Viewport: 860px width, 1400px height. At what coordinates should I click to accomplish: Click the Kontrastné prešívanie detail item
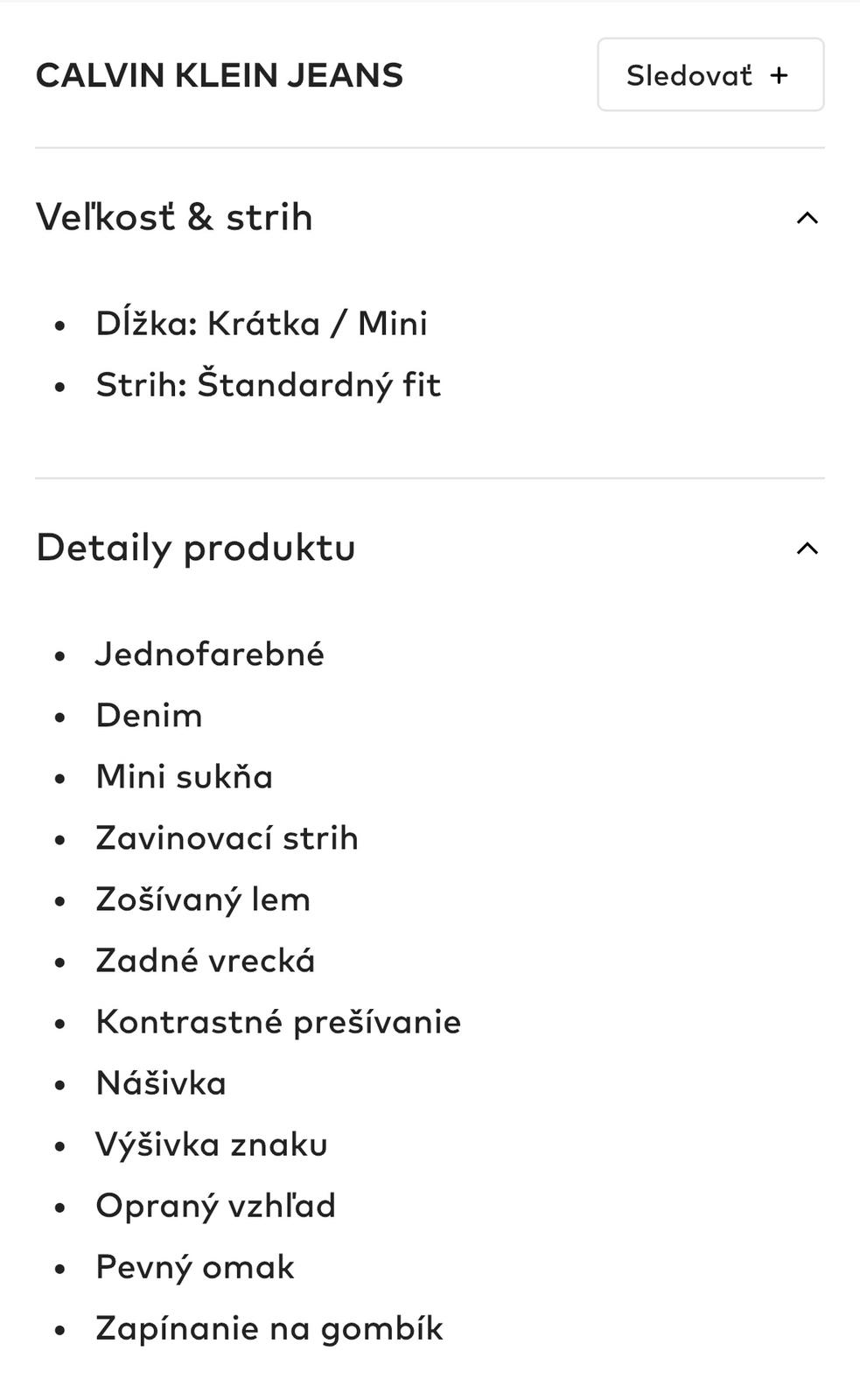(x=278, y=1022)
